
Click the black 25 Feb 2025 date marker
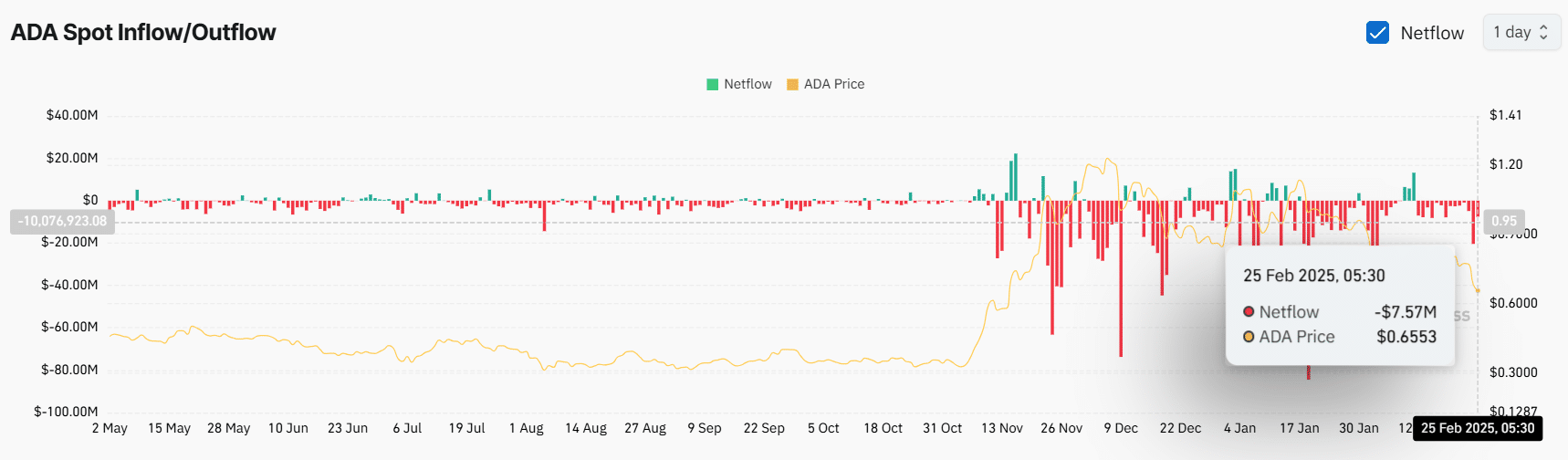tap(1477, 428)
